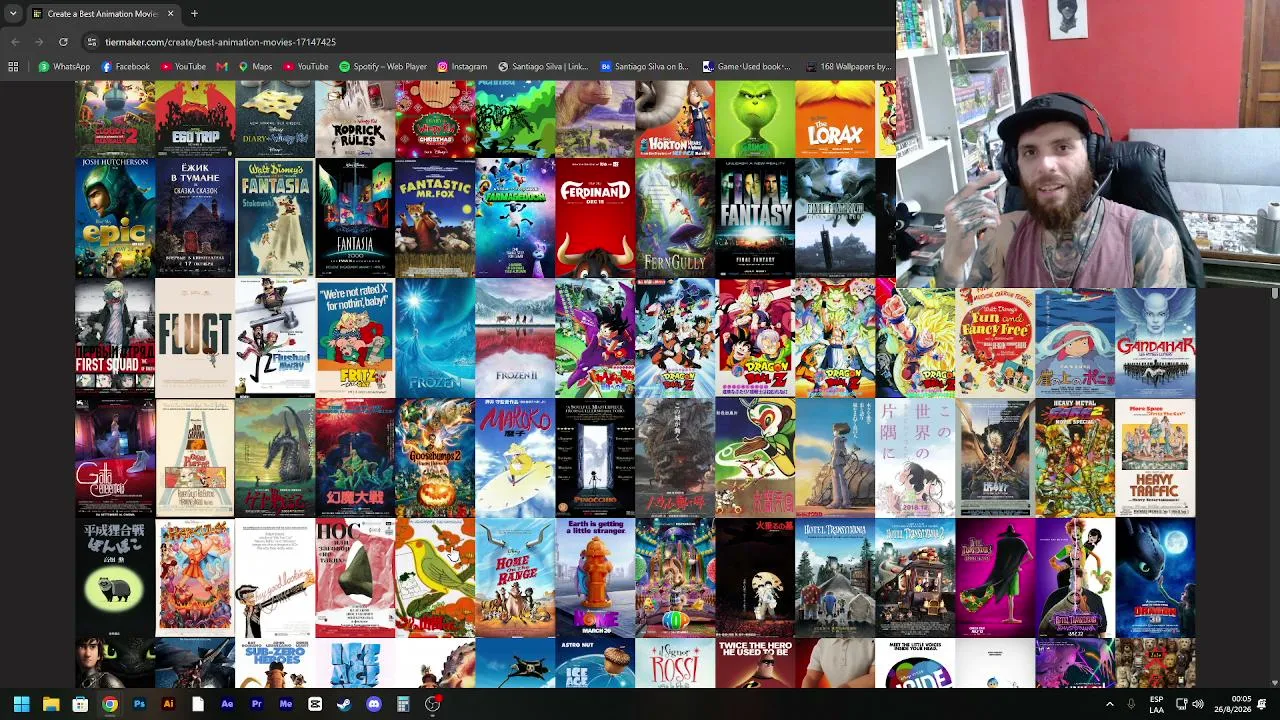Select the Flugt poster
Image resolution: width=1280 pixels, height=720 pixels.
pyautogui.click(x=195, y=338)
